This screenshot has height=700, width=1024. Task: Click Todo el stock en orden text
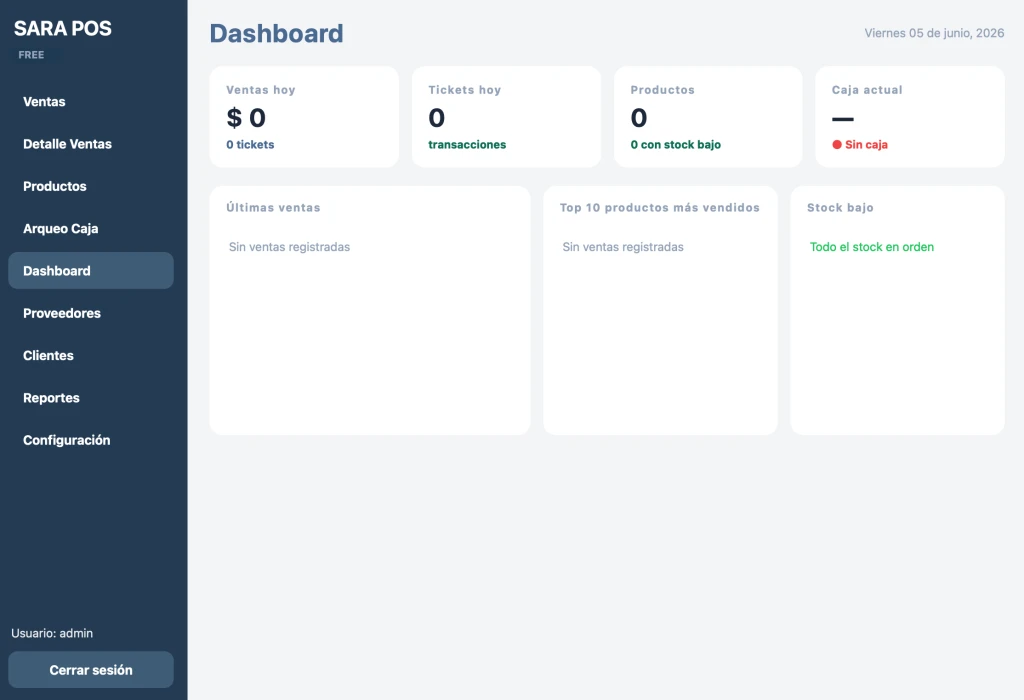coord(872,247)
